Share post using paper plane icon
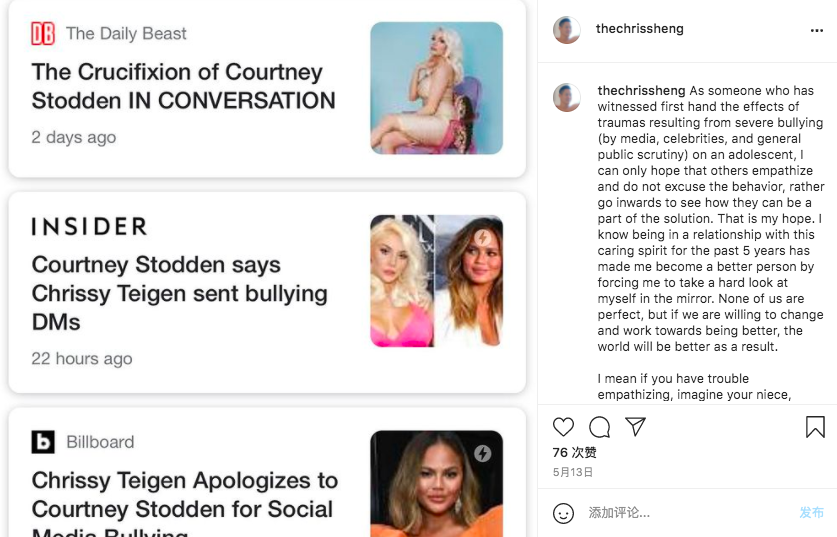The width and height of the screenshot is (837, 537). 635,427
